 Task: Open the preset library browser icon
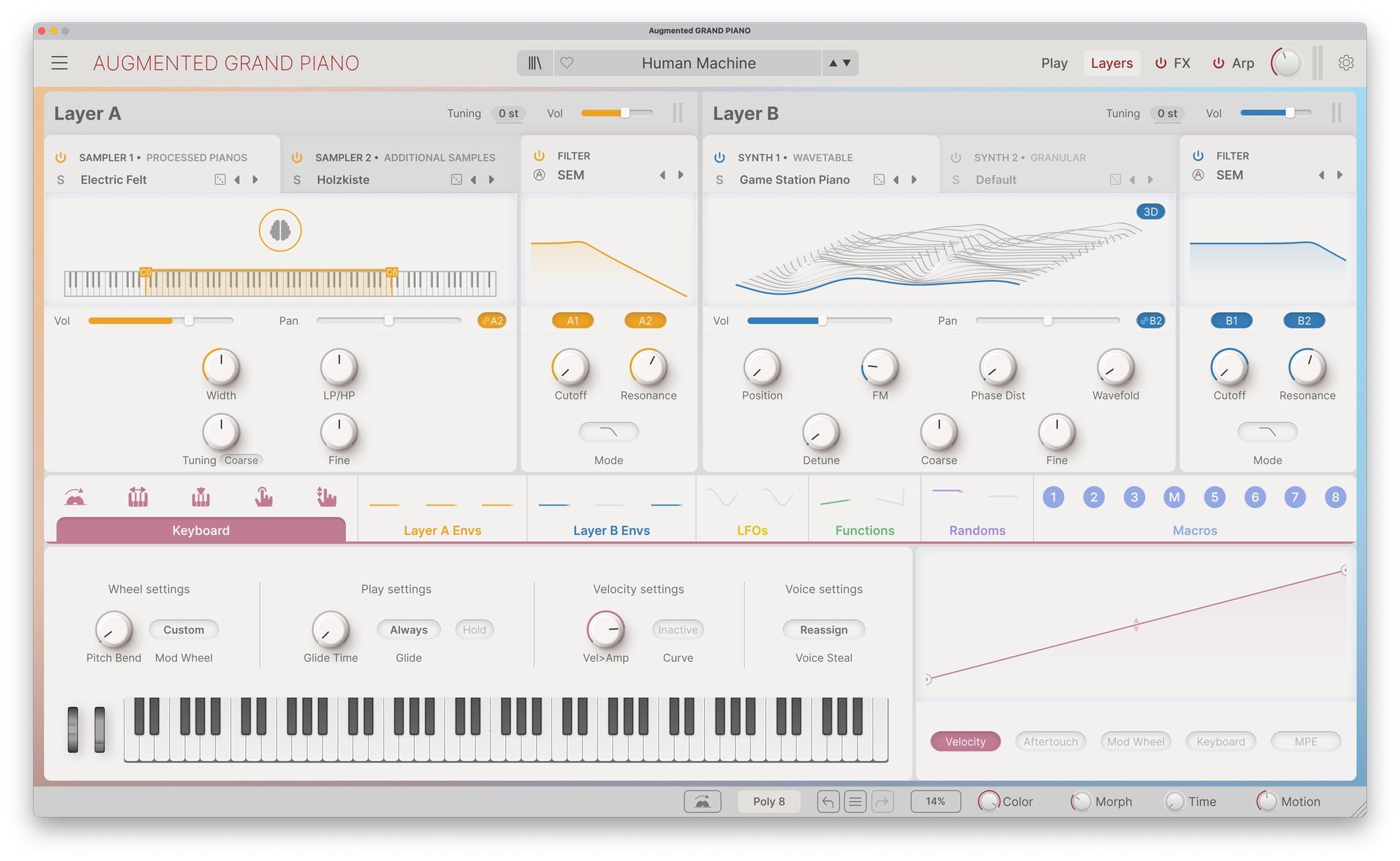[535, 63]
